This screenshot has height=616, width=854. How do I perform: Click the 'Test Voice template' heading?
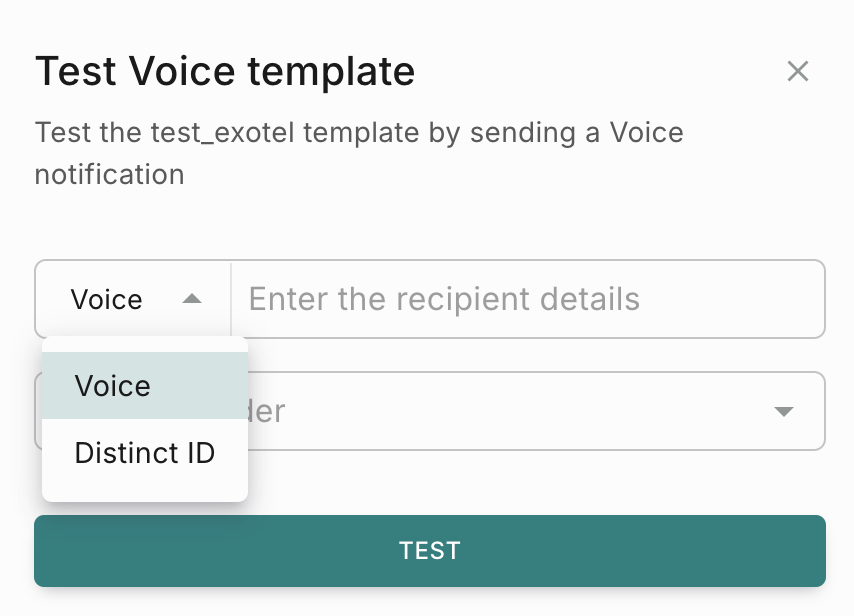coord(225,72)
